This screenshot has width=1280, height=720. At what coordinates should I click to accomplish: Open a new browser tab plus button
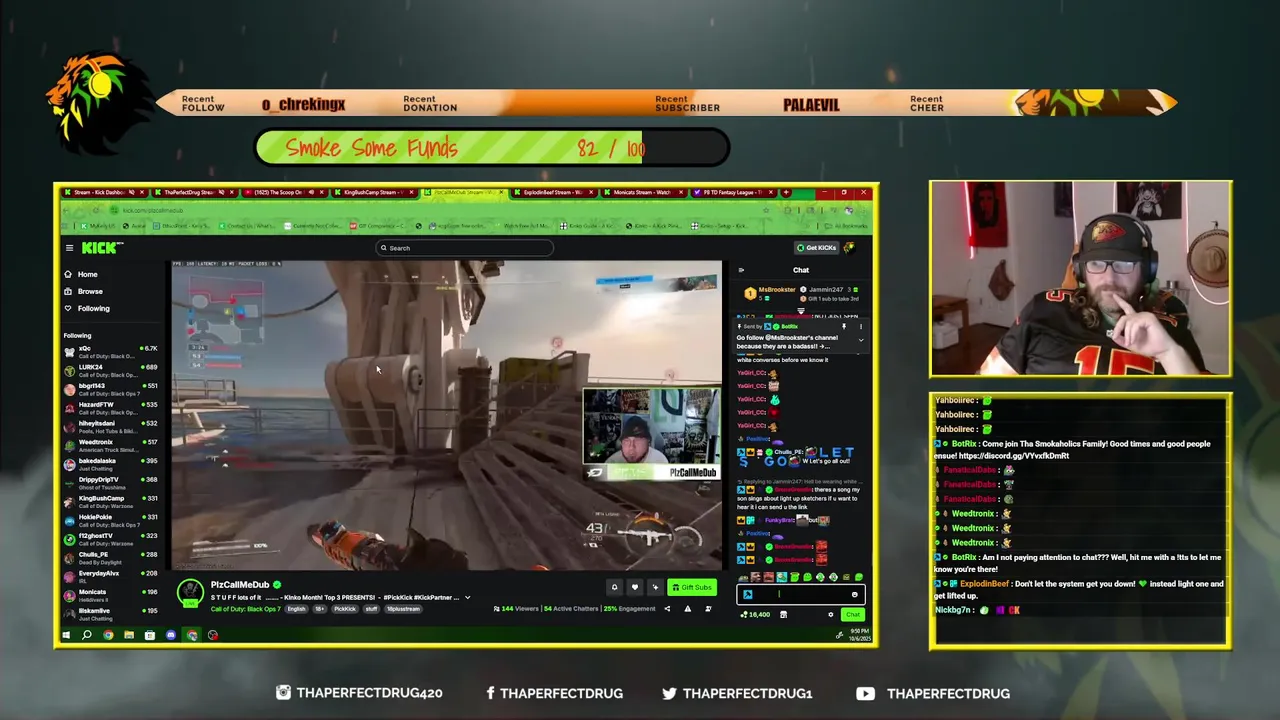(x=786, y=192)
